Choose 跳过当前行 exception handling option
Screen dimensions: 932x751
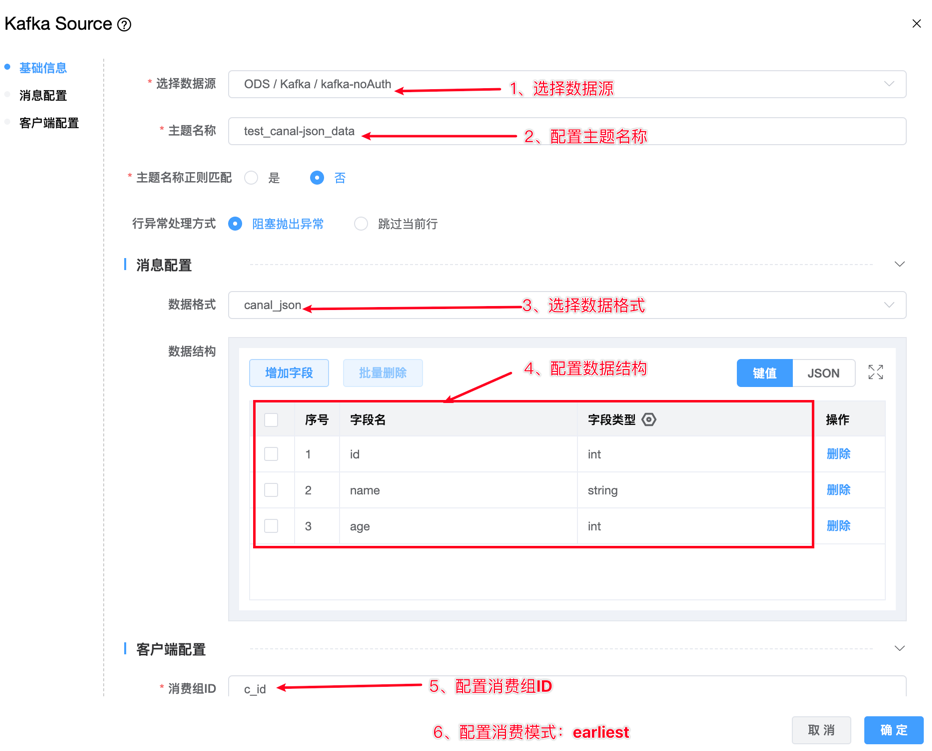[361, 224]
